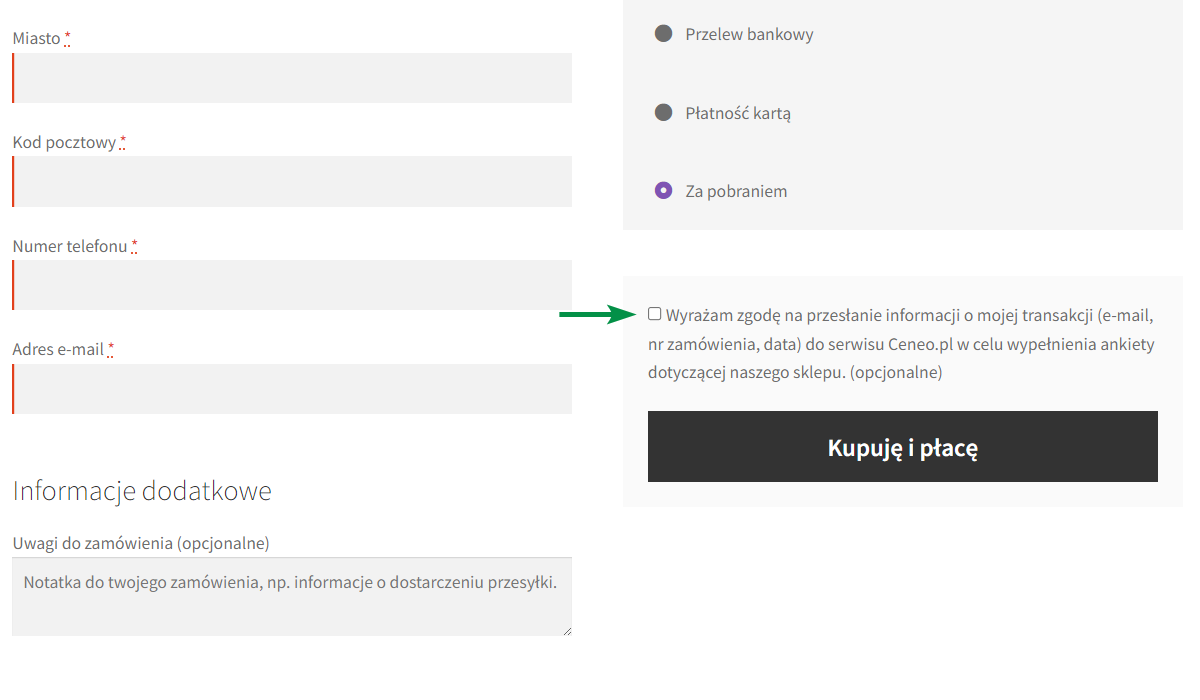
Task: Click the Kod pocztowy label text
Action: [64, 143]
